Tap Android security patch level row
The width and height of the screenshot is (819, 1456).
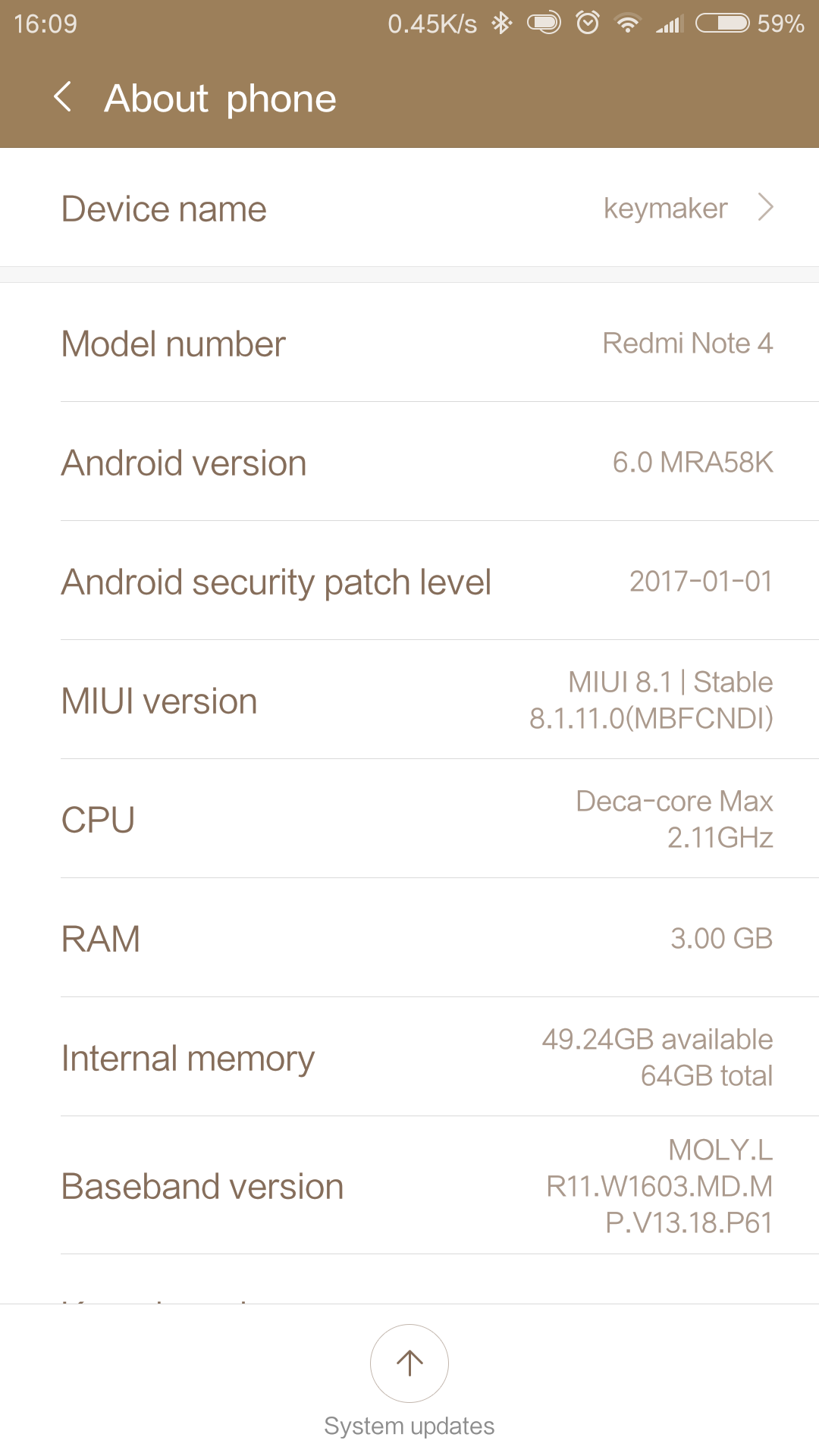point(409,581)
